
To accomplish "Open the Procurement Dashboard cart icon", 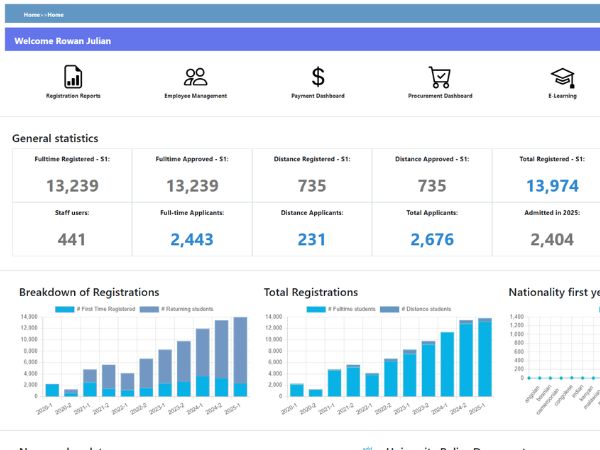I will [x=440, y=77].
